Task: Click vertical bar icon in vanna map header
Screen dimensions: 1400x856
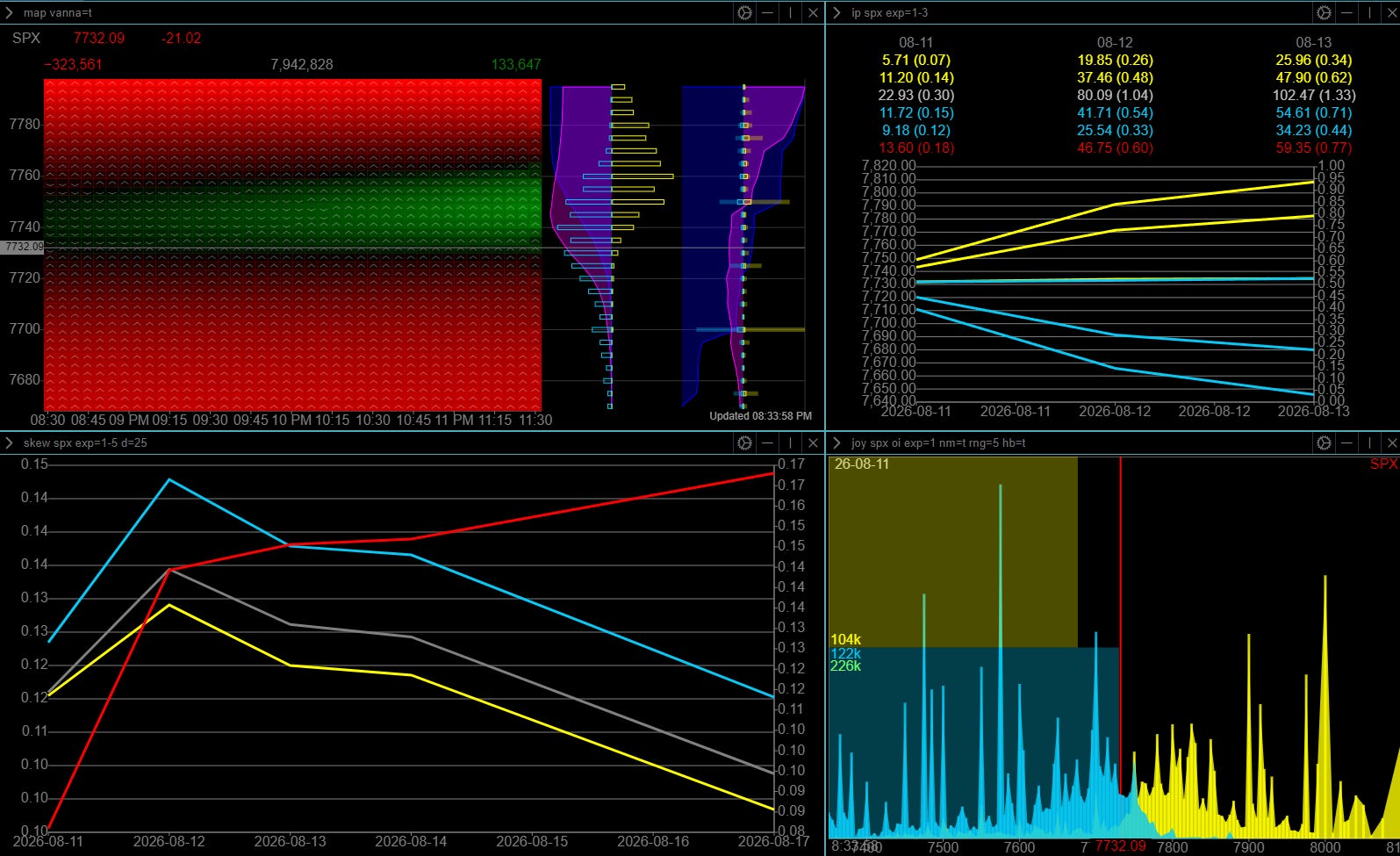Action: tap(790, 12)
